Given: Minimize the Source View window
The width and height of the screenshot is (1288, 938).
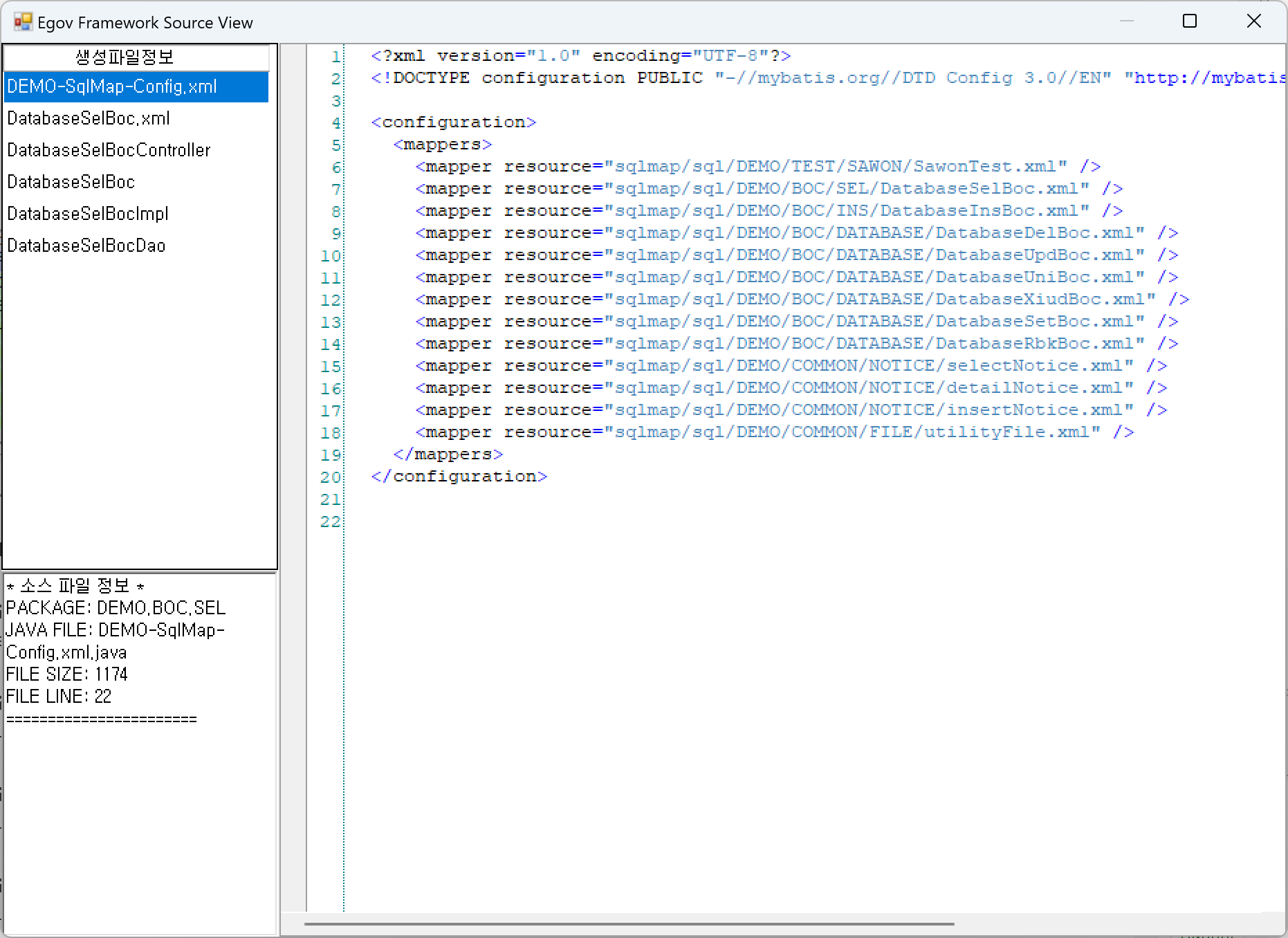Looking at the screenshot, I should click(x=1126, y=21).
